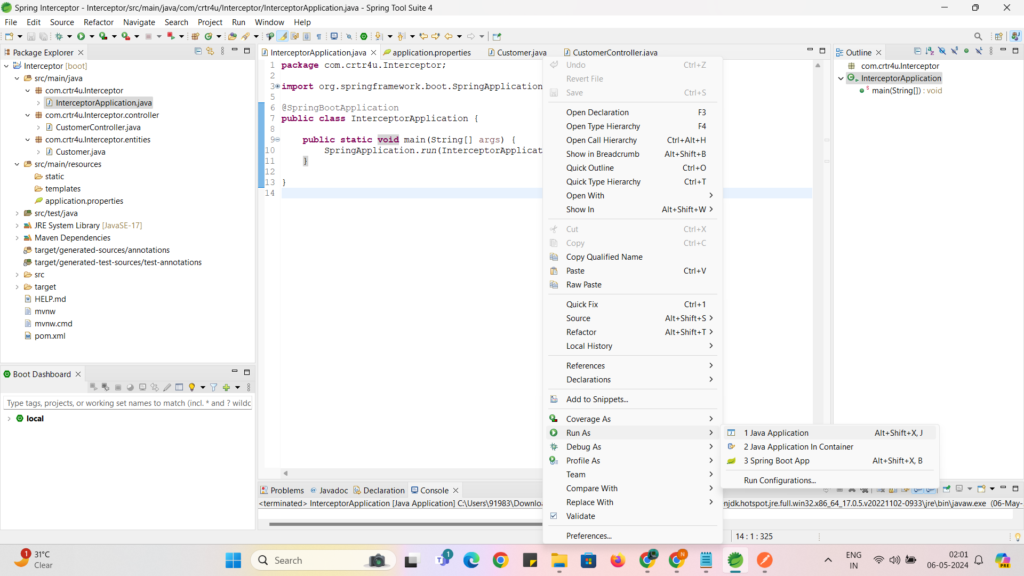
Task: Toggle Show Whitespace Characters pilcrow icon
Action: pyautogui.click(x=319, y=37)
